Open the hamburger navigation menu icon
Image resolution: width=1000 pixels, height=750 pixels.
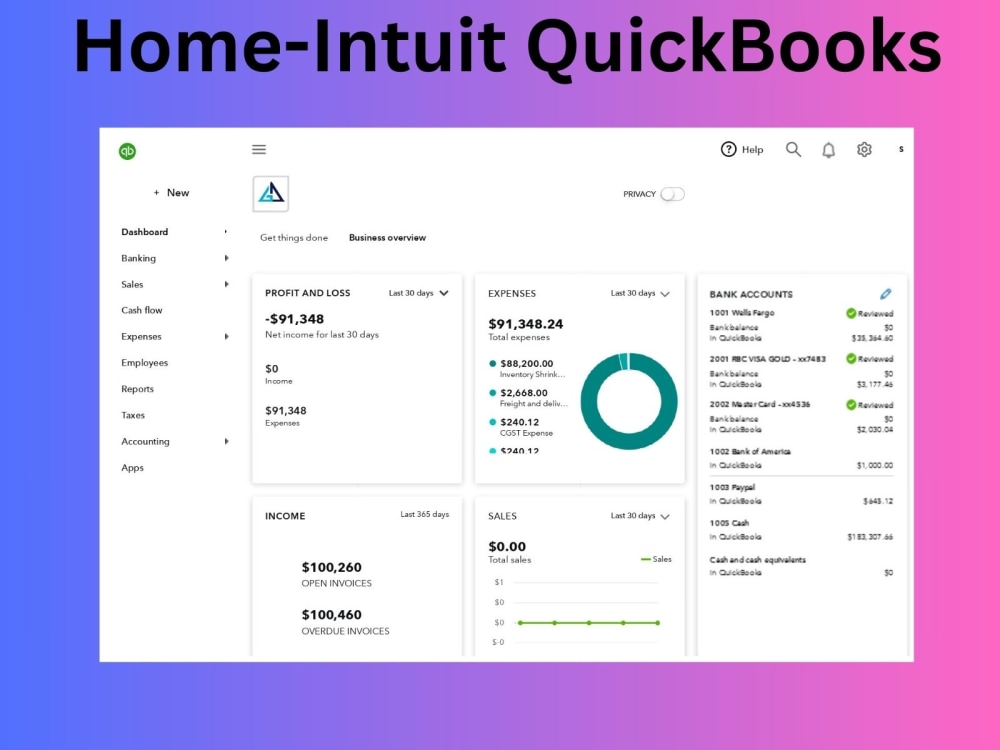(258, 149)
